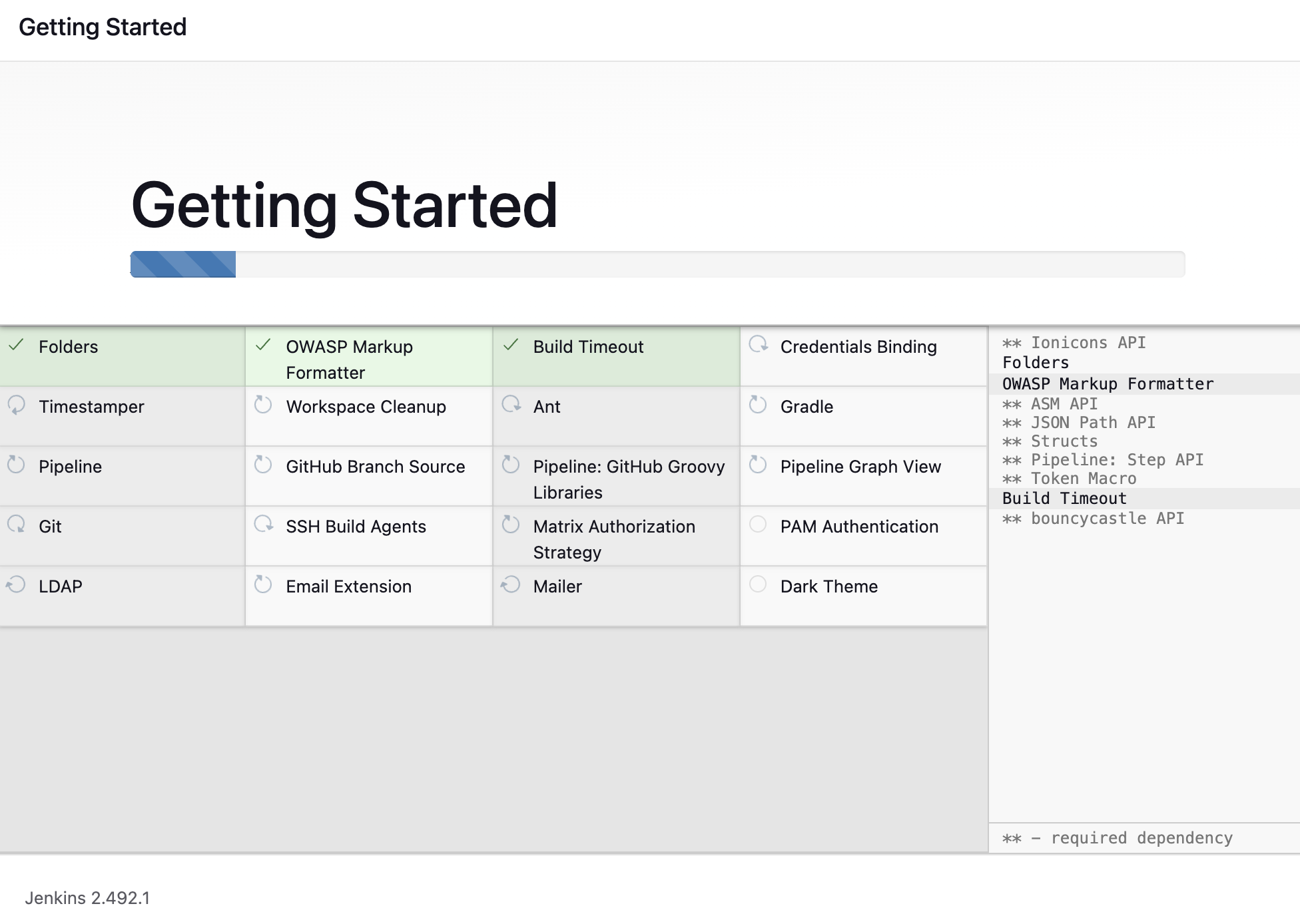Click '** bouncycastle API' log line
1300x924 pixels.
point(1093,519)
